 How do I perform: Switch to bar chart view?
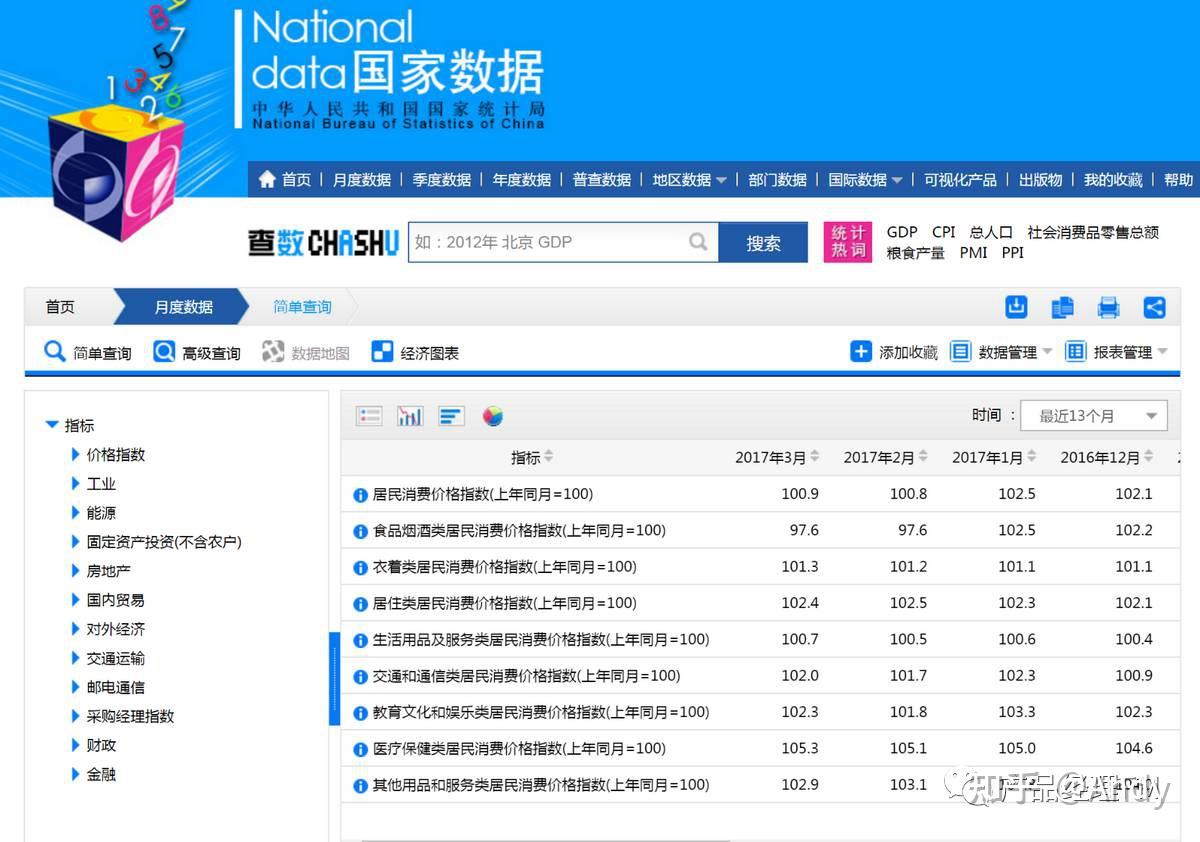click(x=408, y=415)
